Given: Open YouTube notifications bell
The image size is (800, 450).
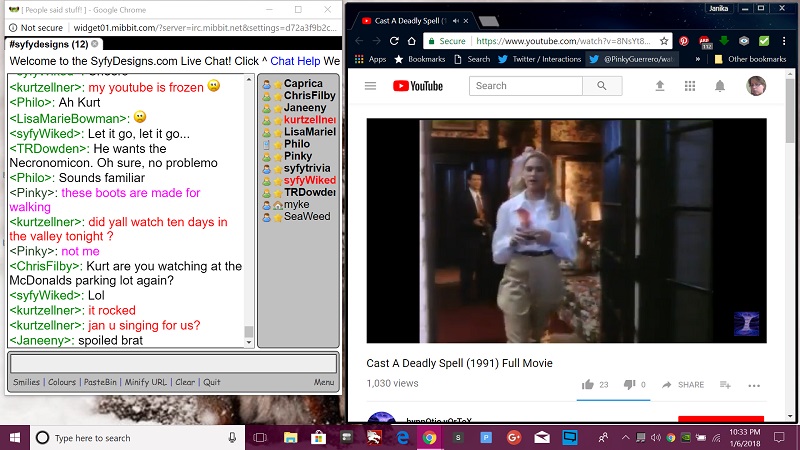Looking at the screenshot, I should point(720,86).
